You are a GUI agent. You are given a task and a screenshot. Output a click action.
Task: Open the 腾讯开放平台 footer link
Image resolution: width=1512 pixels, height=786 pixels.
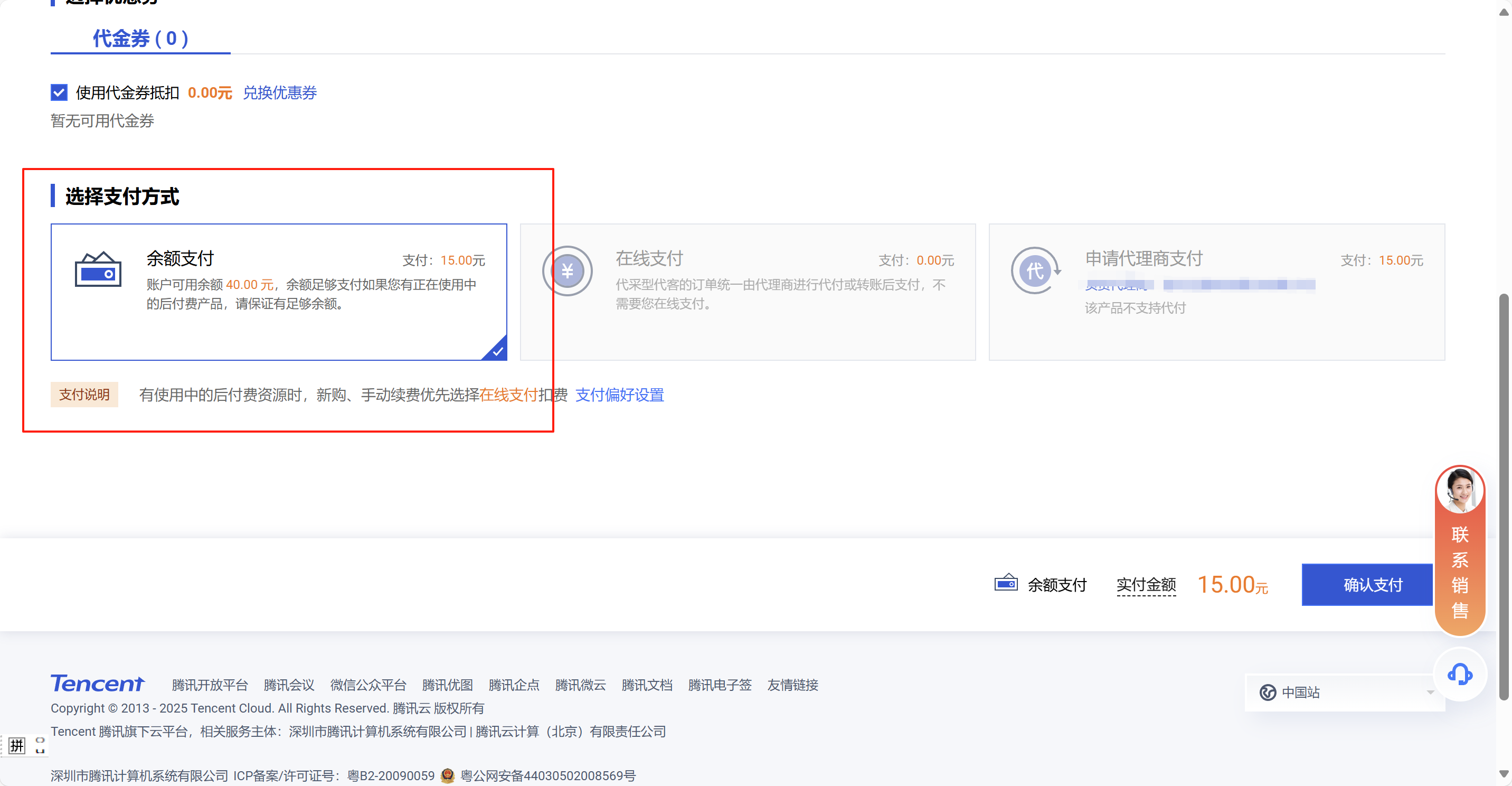pos(210,685)
